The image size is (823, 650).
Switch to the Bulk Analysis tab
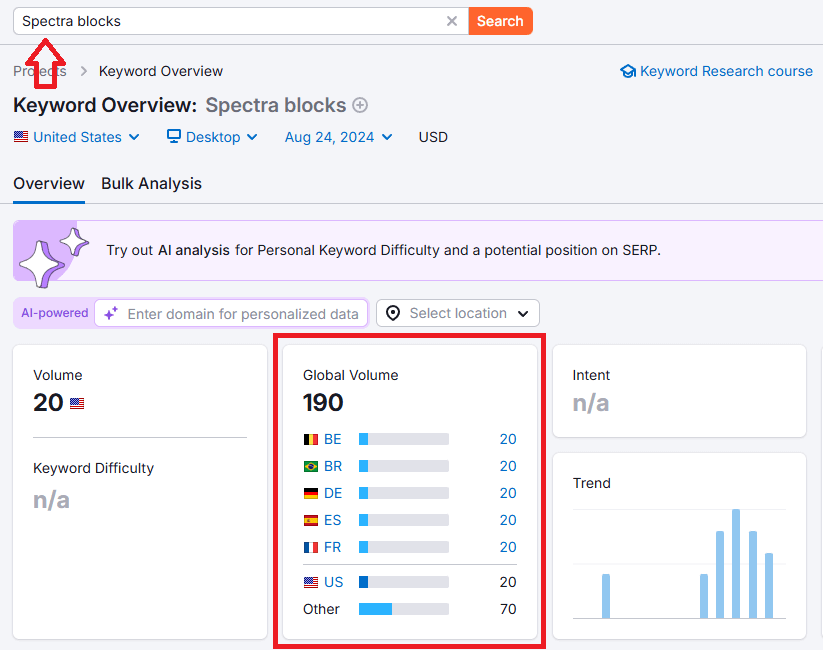(x=151, y=183)
